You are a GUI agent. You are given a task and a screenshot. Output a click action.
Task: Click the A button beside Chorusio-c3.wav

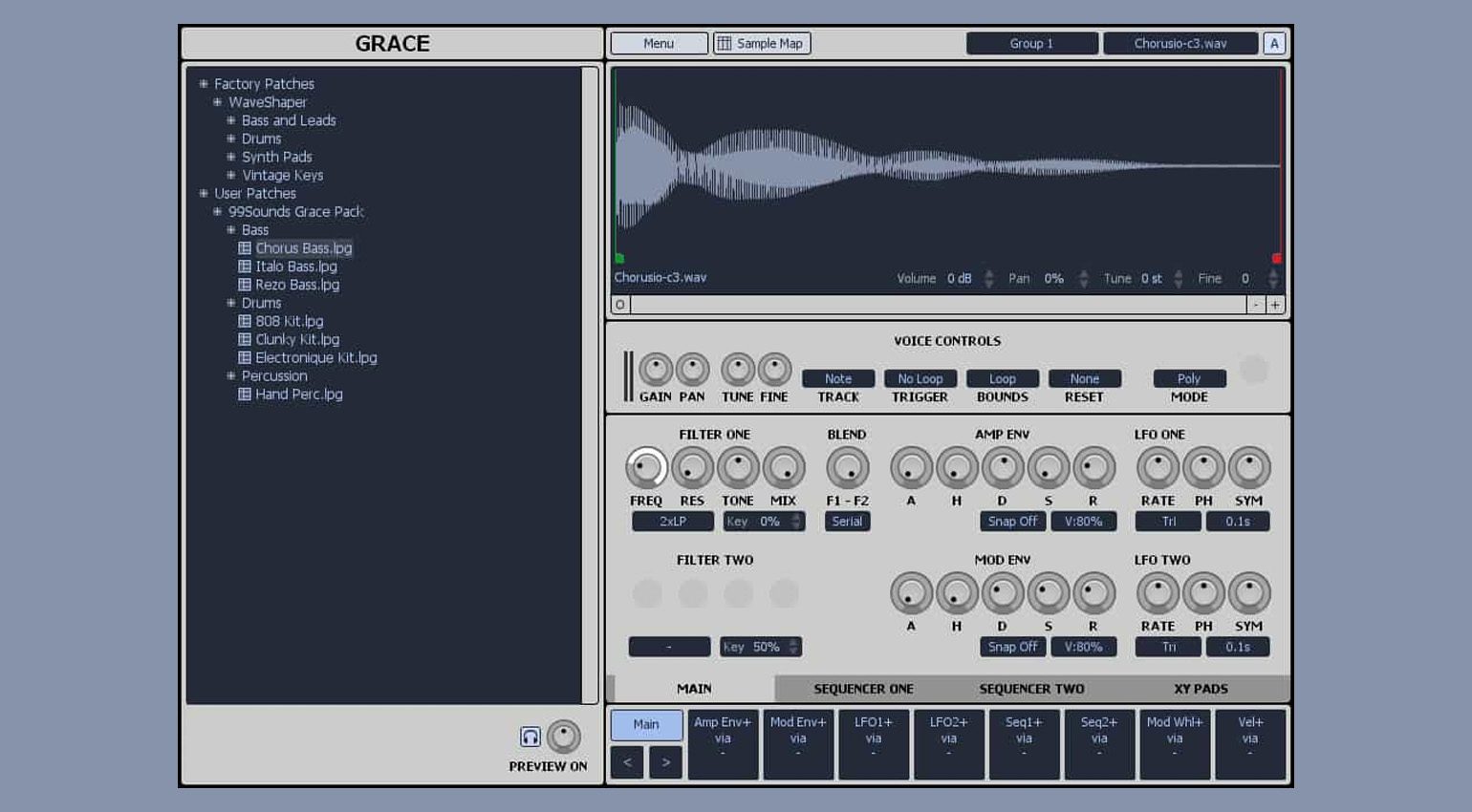coord(1274,43)
